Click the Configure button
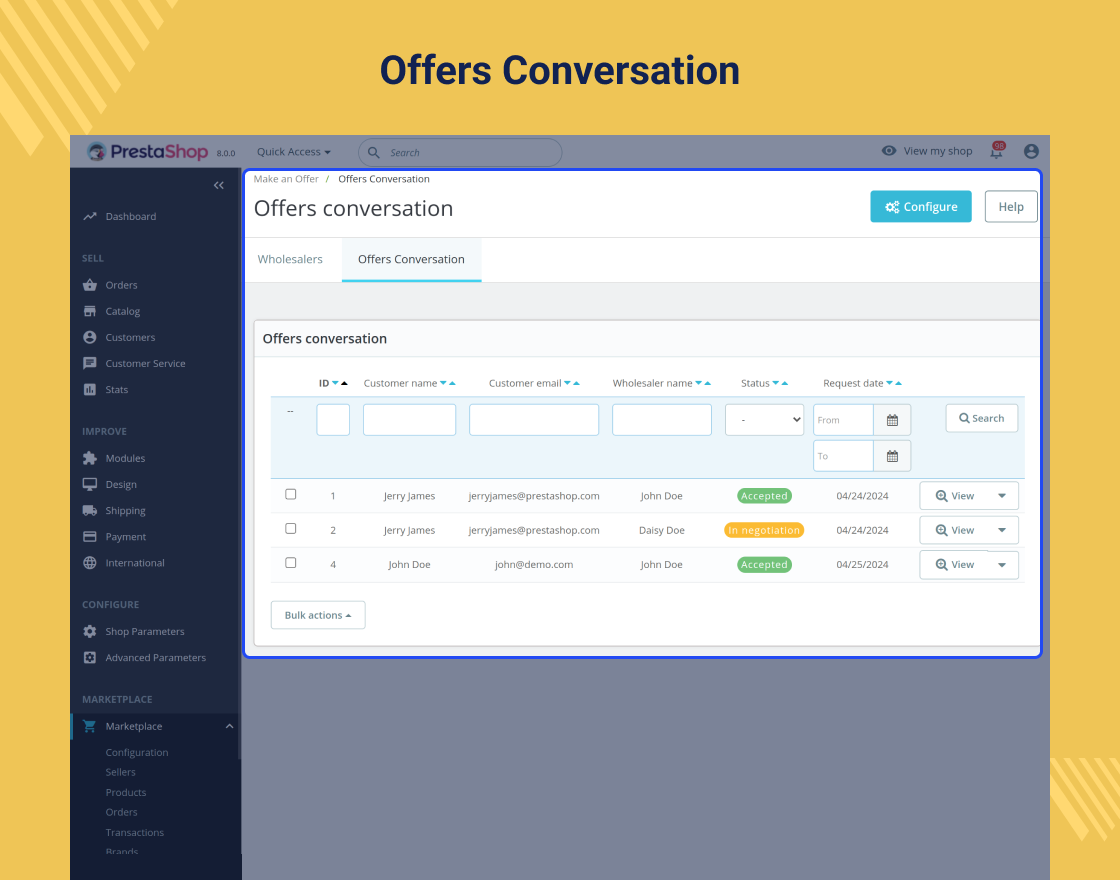Viewport: 1120px width, 880px height. point(921,206)
